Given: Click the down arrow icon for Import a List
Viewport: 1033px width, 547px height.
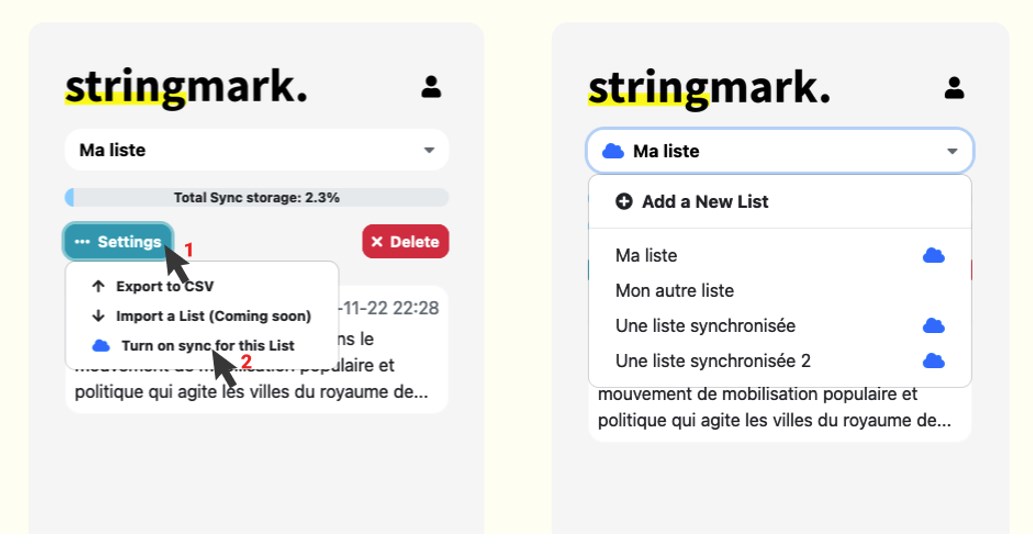Looking at the screenshot, I should (98, 316).
